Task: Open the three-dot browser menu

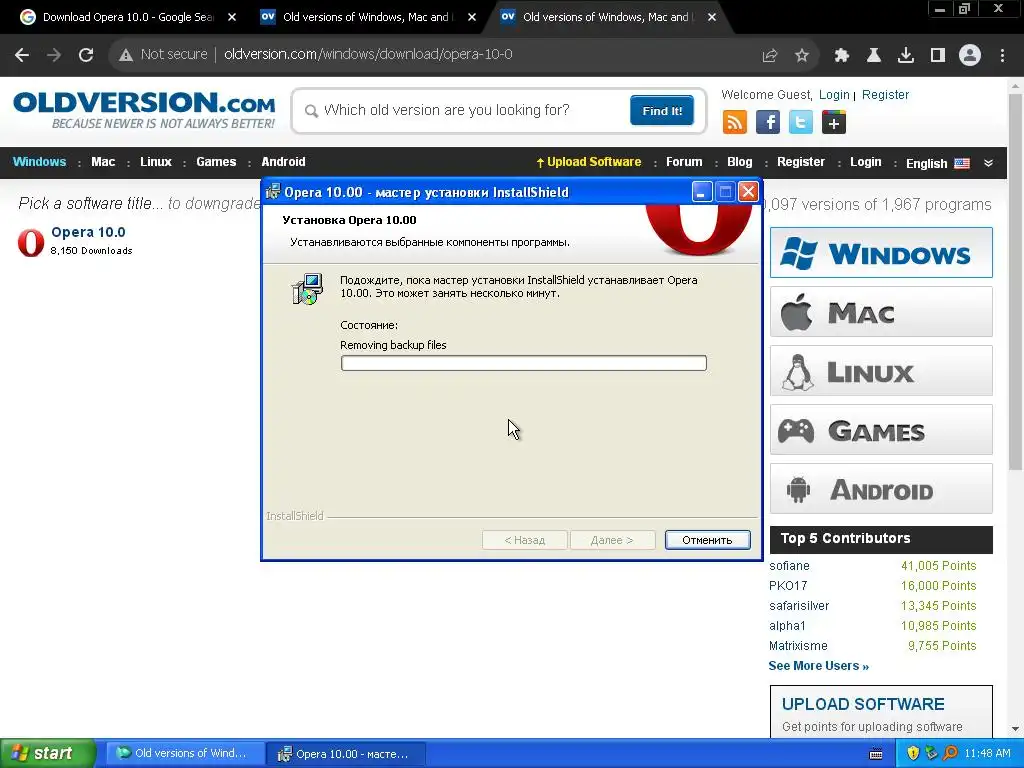Action: (x=1002, y=56)
